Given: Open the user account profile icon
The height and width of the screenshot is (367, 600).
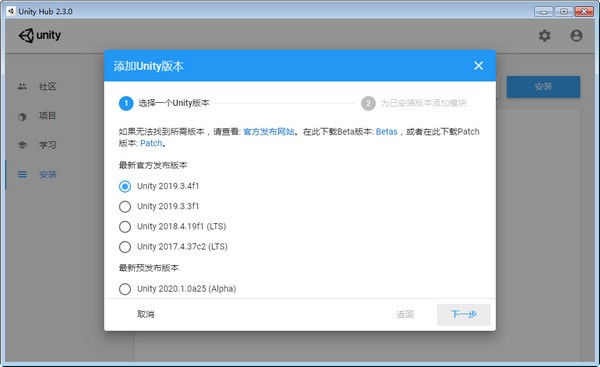Looking at the screenshot, I should pos(576,36).
